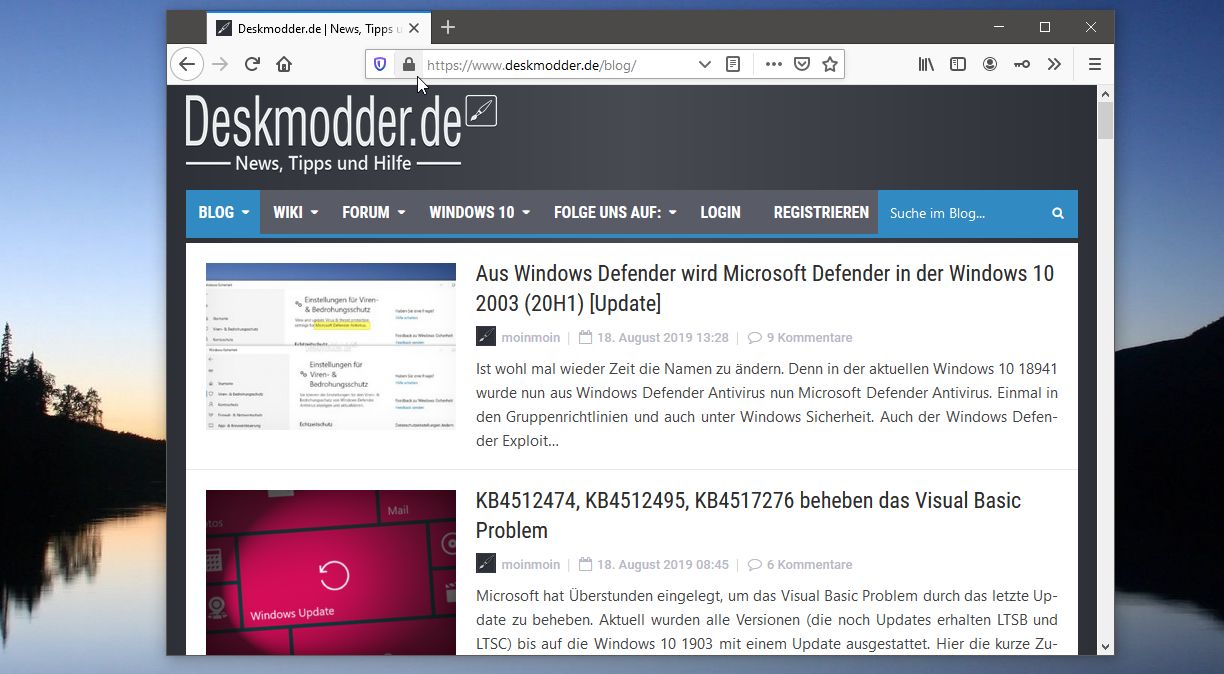Screen dimensions: 1224x674
Task: Open the tracking protection shield icon
Action: [x=380, y=64]
